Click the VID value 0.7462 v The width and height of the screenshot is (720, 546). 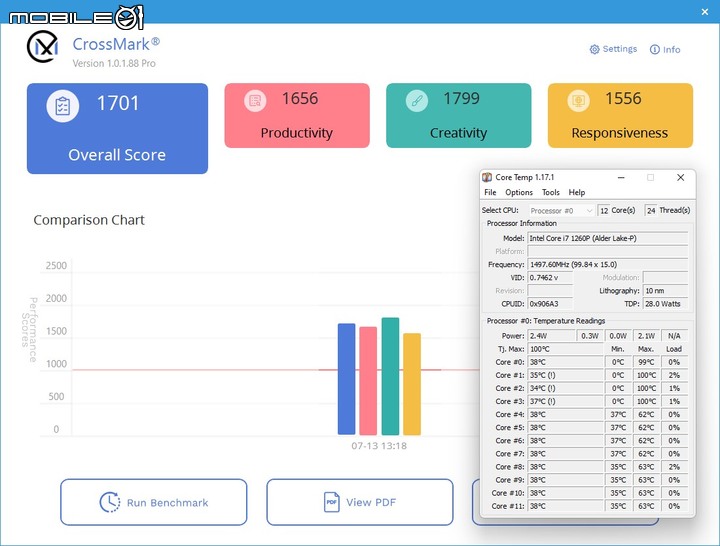click(x=550, y=278)
